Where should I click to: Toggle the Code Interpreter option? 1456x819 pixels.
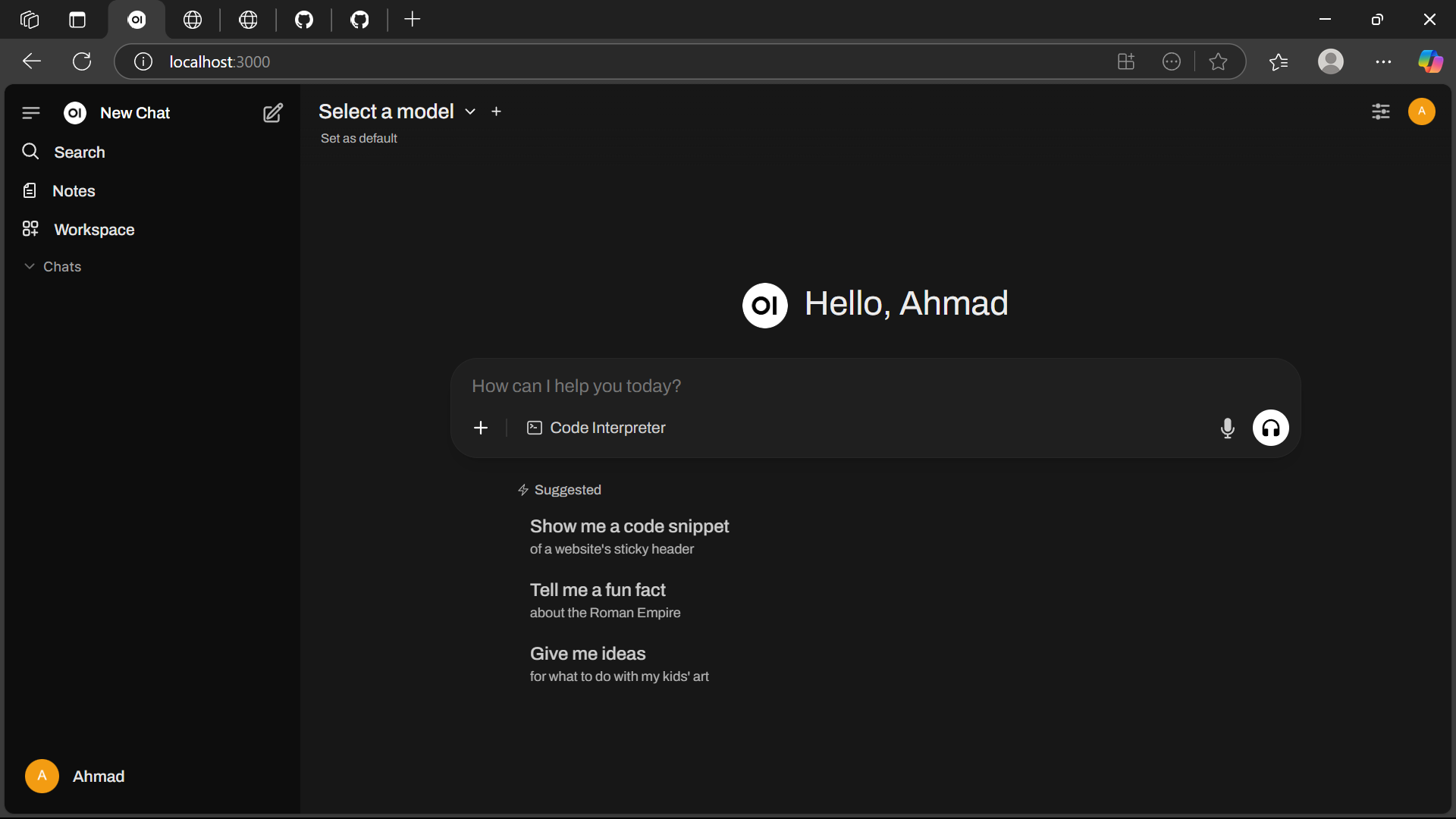click(x=596, y=428)
